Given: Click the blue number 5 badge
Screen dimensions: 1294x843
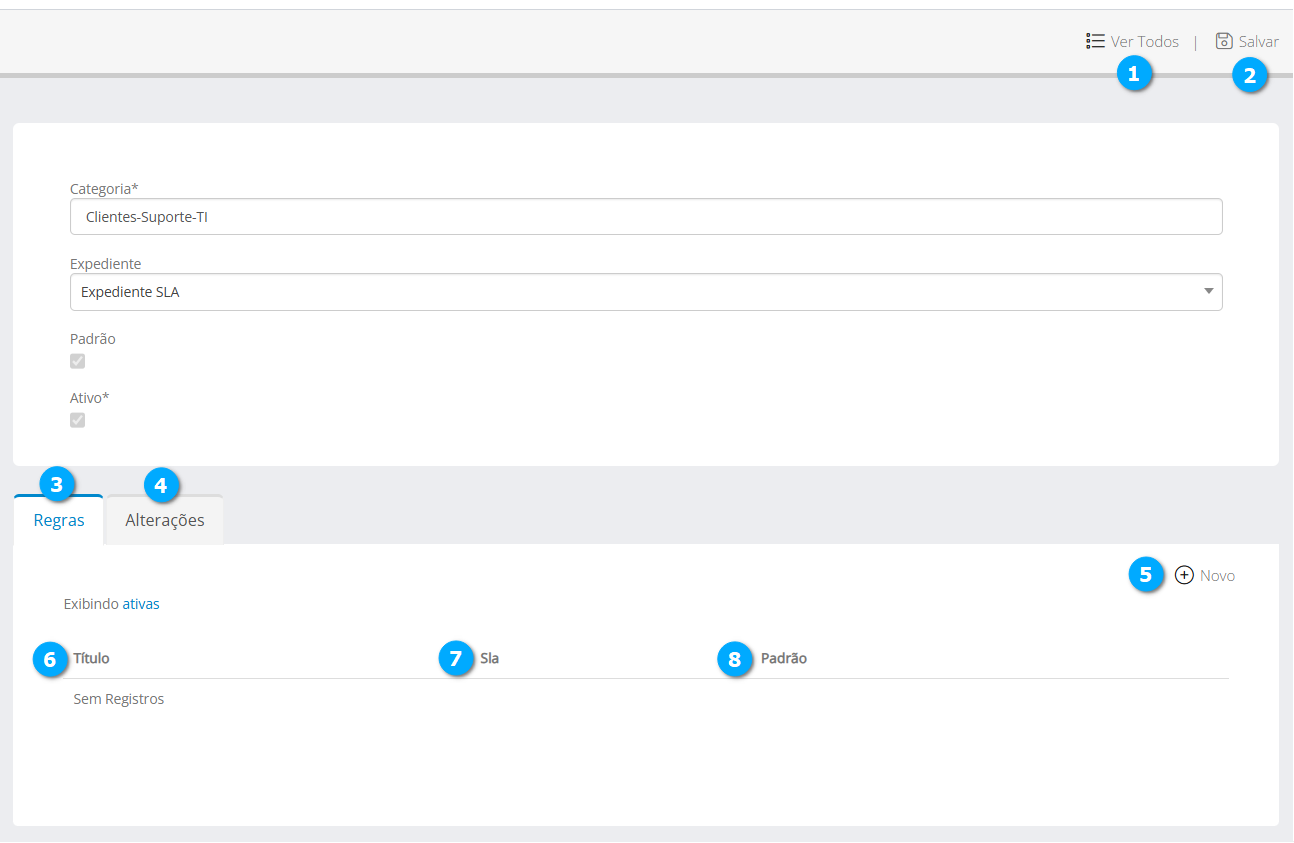Looking at the screenshot, I should point(1146,575).
